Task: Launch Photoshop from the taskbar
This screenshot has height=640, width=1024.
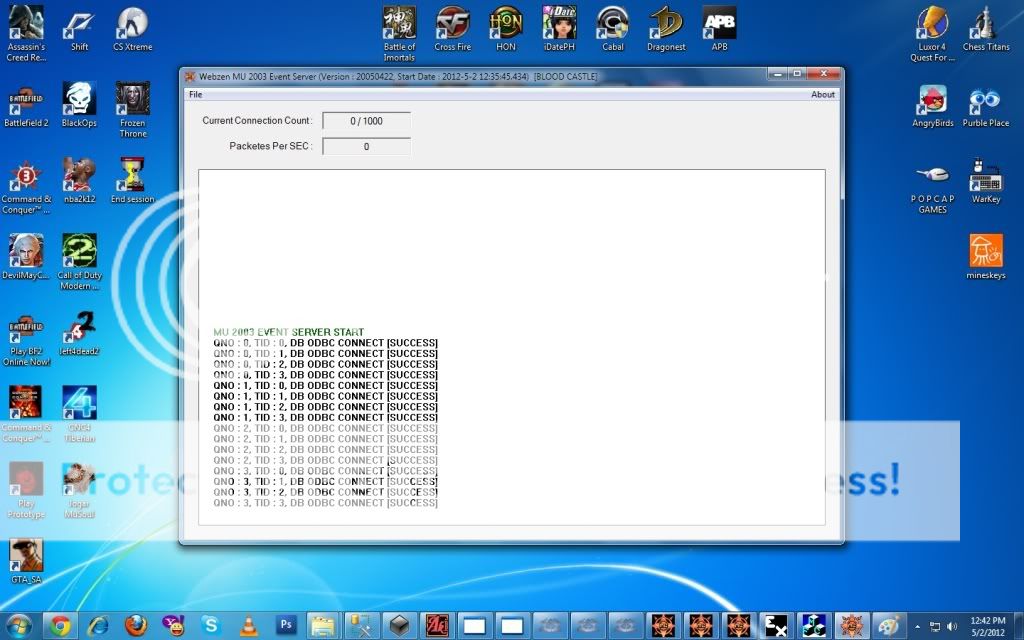Action: 287,625
